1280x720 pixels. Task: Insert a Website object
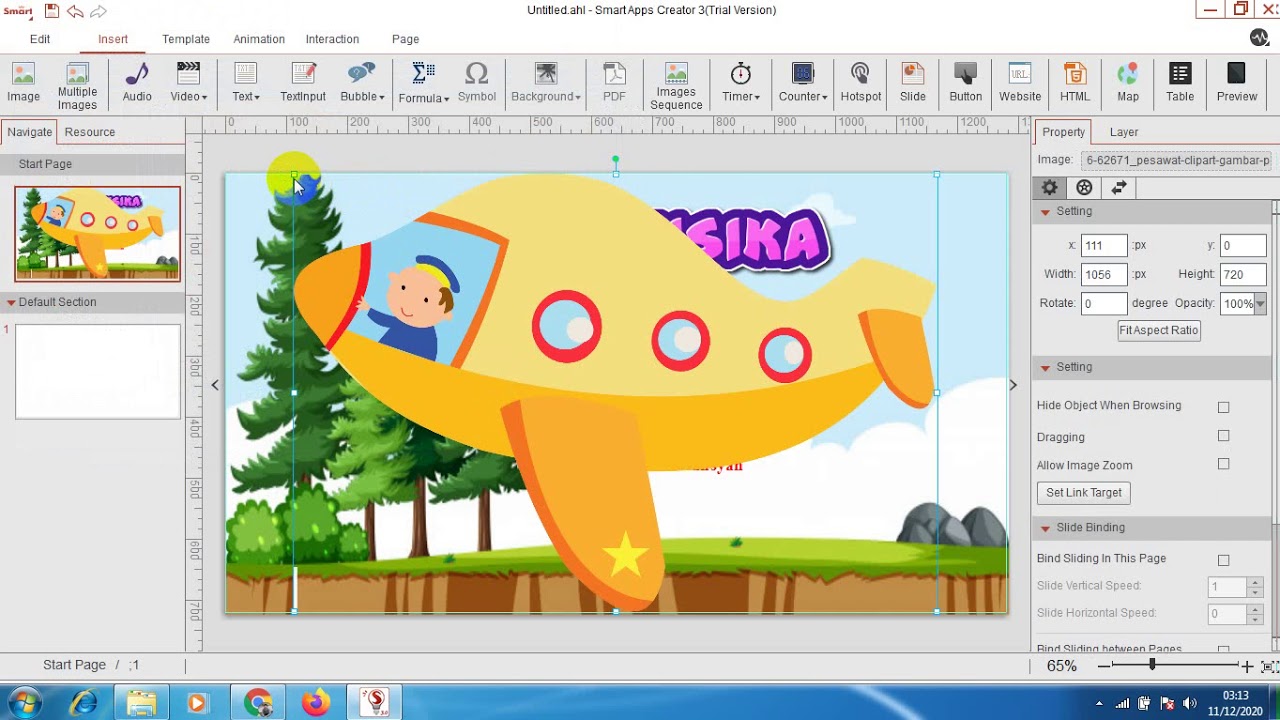[x=1020, y=82]
